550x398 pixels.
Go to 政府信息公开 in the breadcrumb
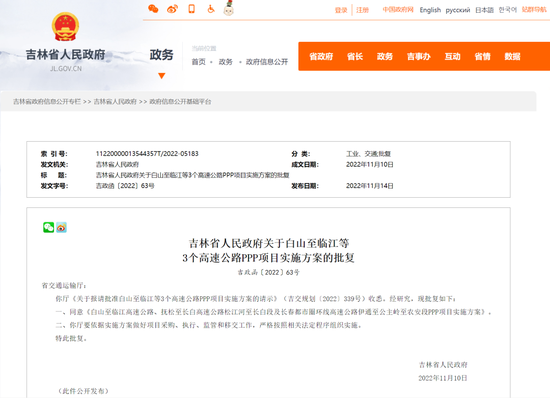[267, 62]
